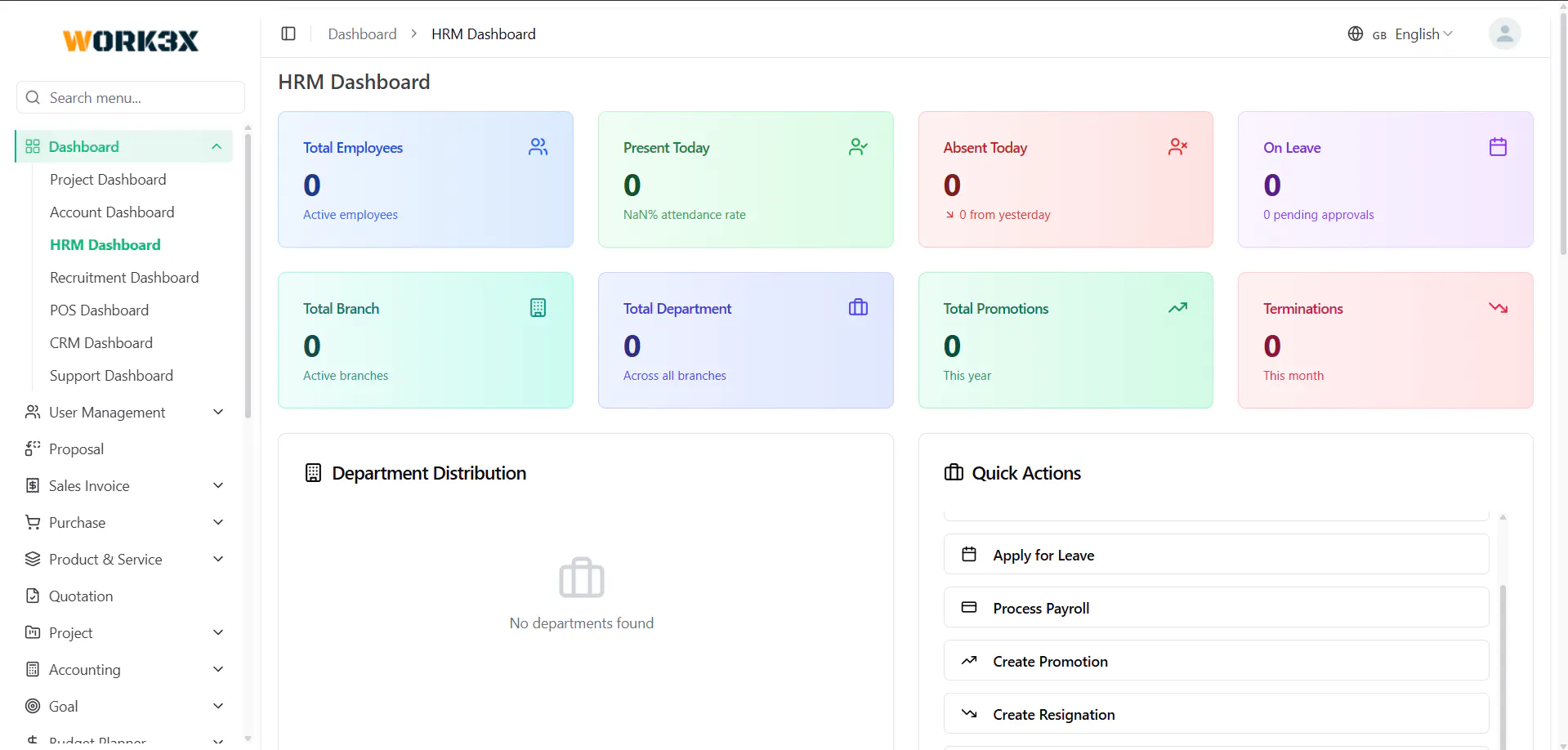The image size is (1568, 750).
Task: Click the Create Promotion button
Action: [x=1216, y=660]
